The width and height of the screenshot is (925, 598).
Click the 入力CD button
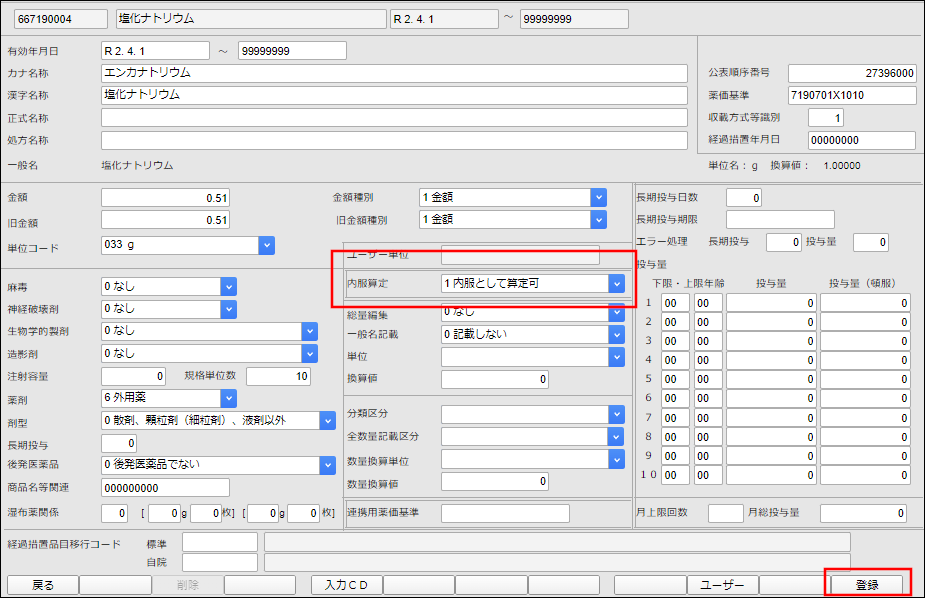pyautogui.click(x=346, y=585)
